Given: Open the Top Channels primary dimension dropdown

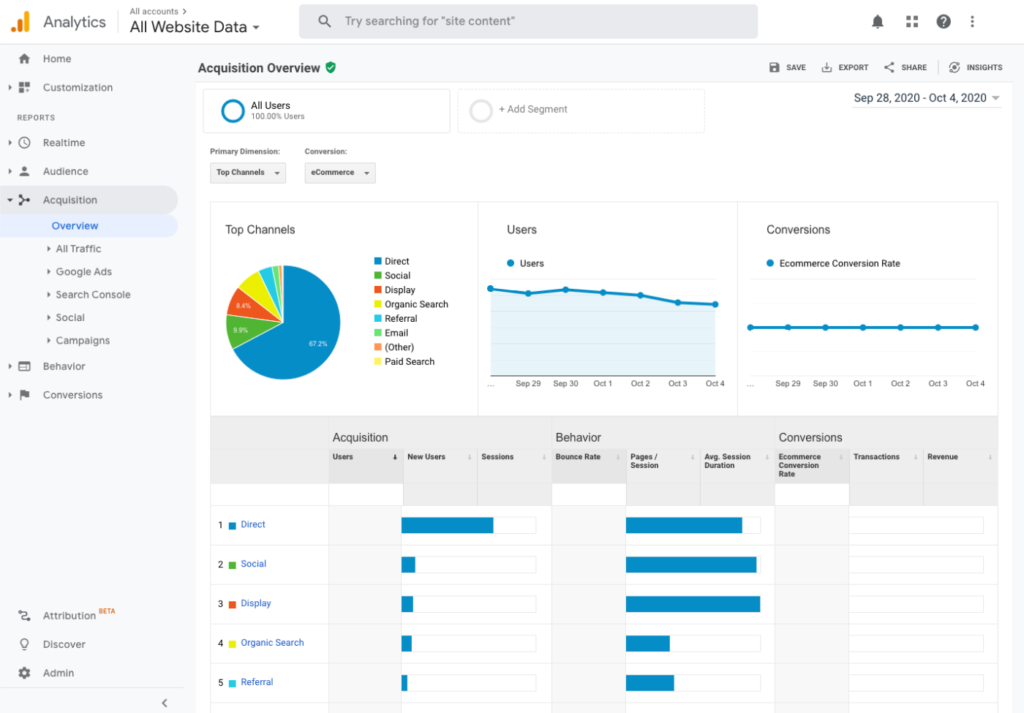Looking at the screenshot, I should (247, 172).
